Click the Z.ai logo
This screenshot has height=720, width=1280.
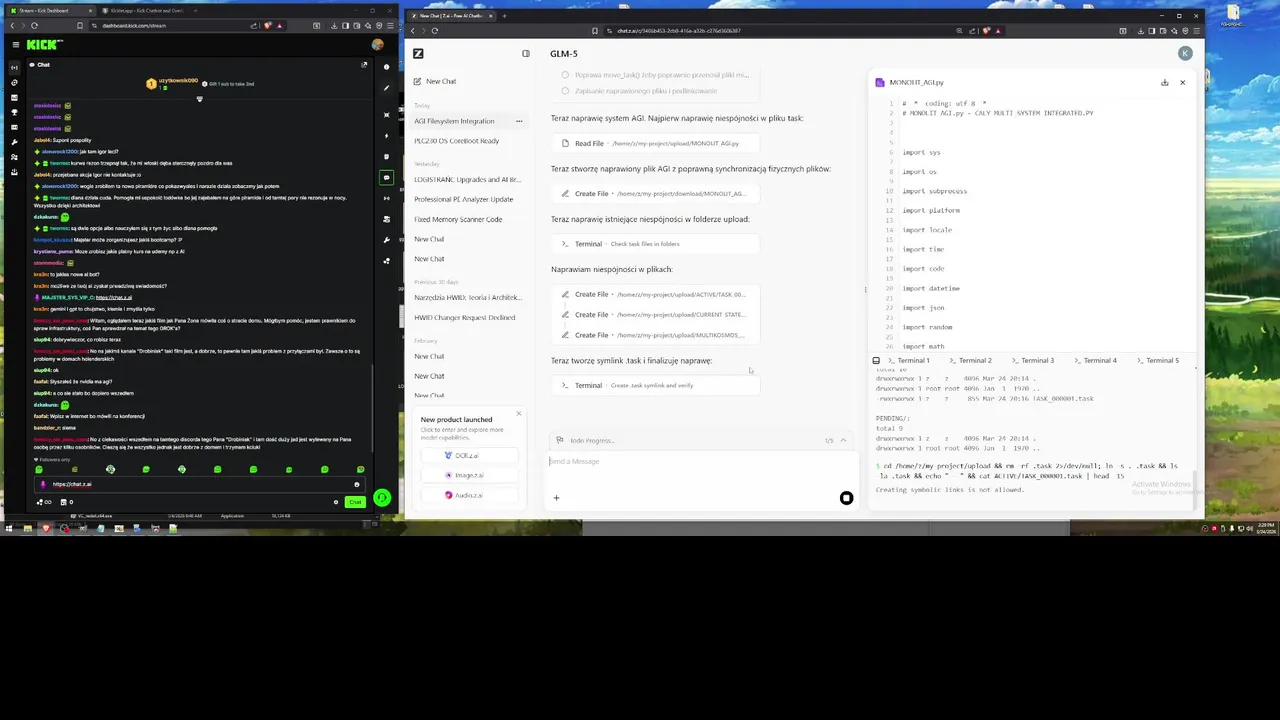(418, 53)
